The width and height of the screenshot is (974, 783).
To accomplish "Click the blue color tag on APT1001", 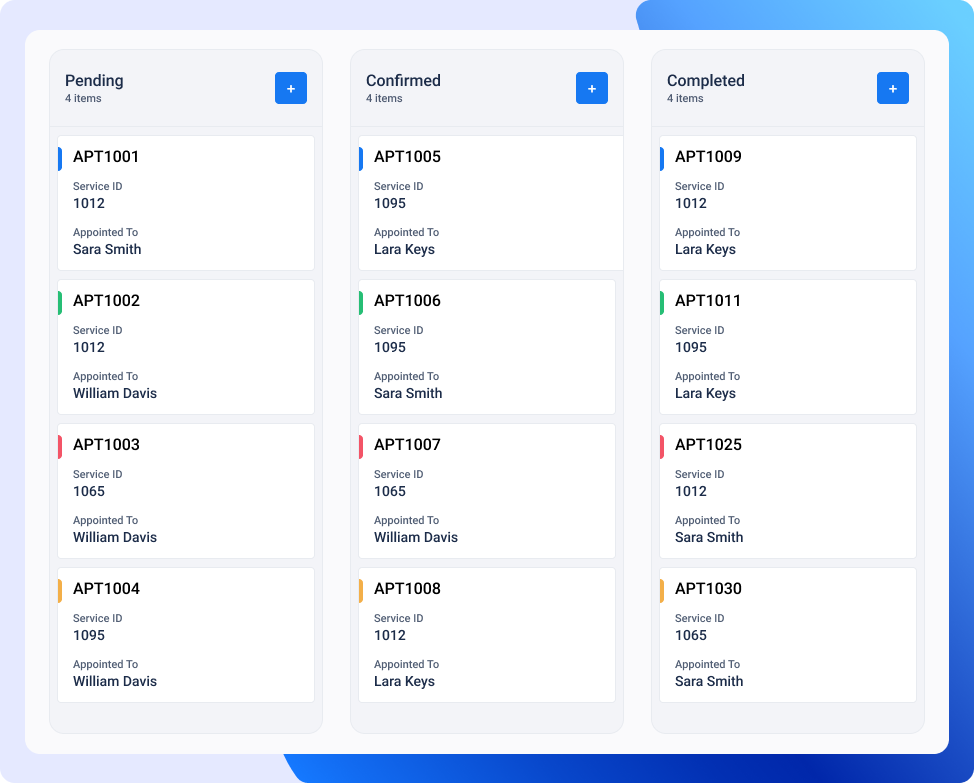I will [x=60, y=159].
